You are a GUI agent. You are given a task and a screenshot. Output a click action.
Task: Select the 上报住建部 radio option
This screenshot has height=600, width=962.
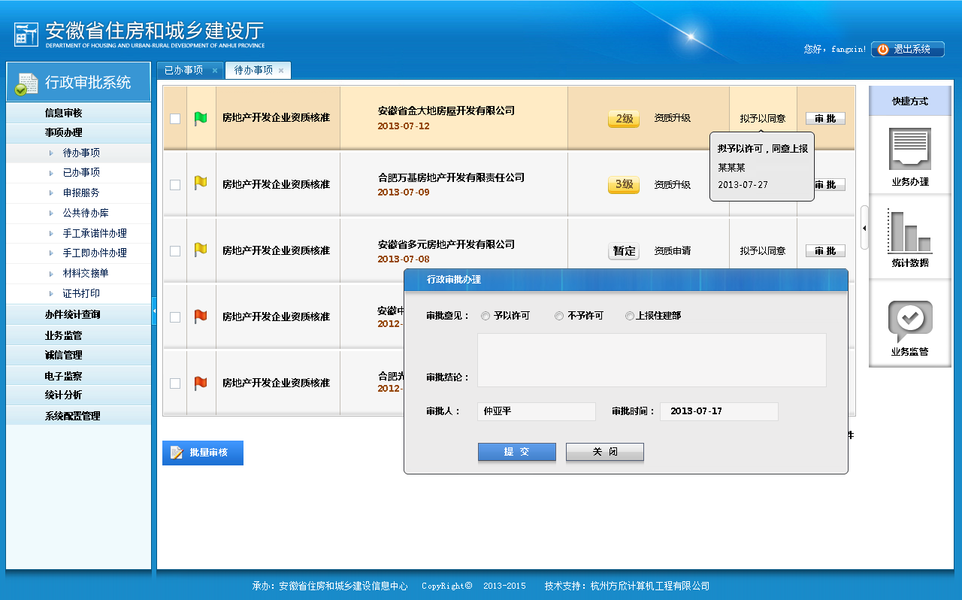(x=629, y=316)
